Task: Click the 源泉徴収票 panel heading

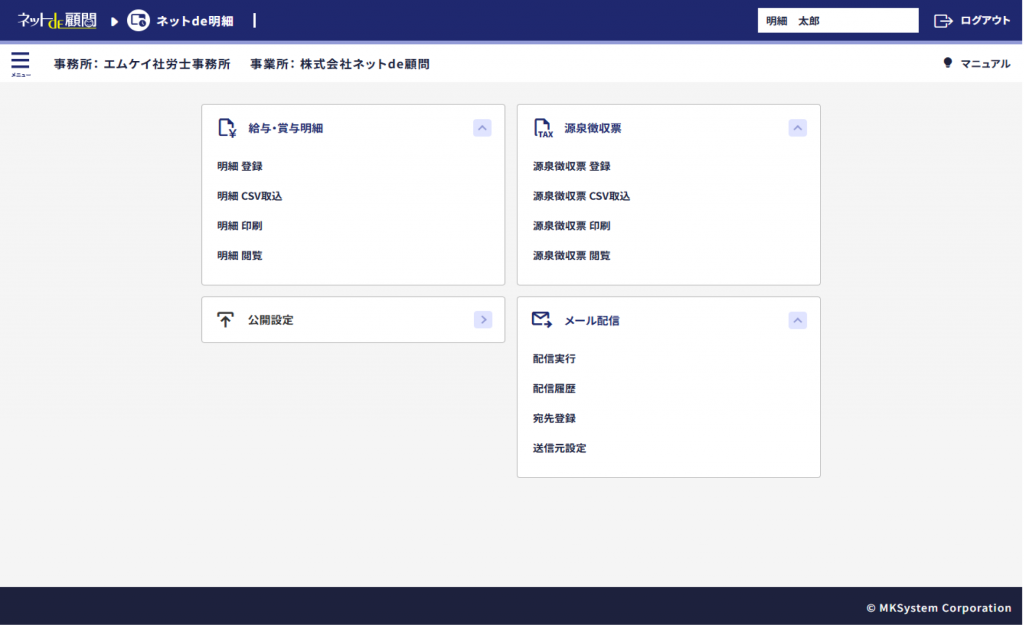Action: click(x=592, y=128)
